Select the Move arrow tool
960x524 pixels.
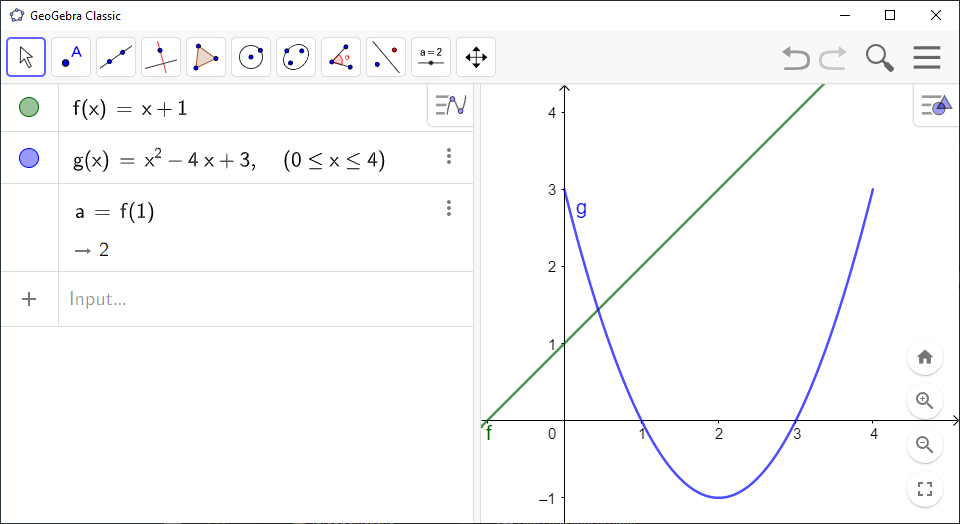26,57
